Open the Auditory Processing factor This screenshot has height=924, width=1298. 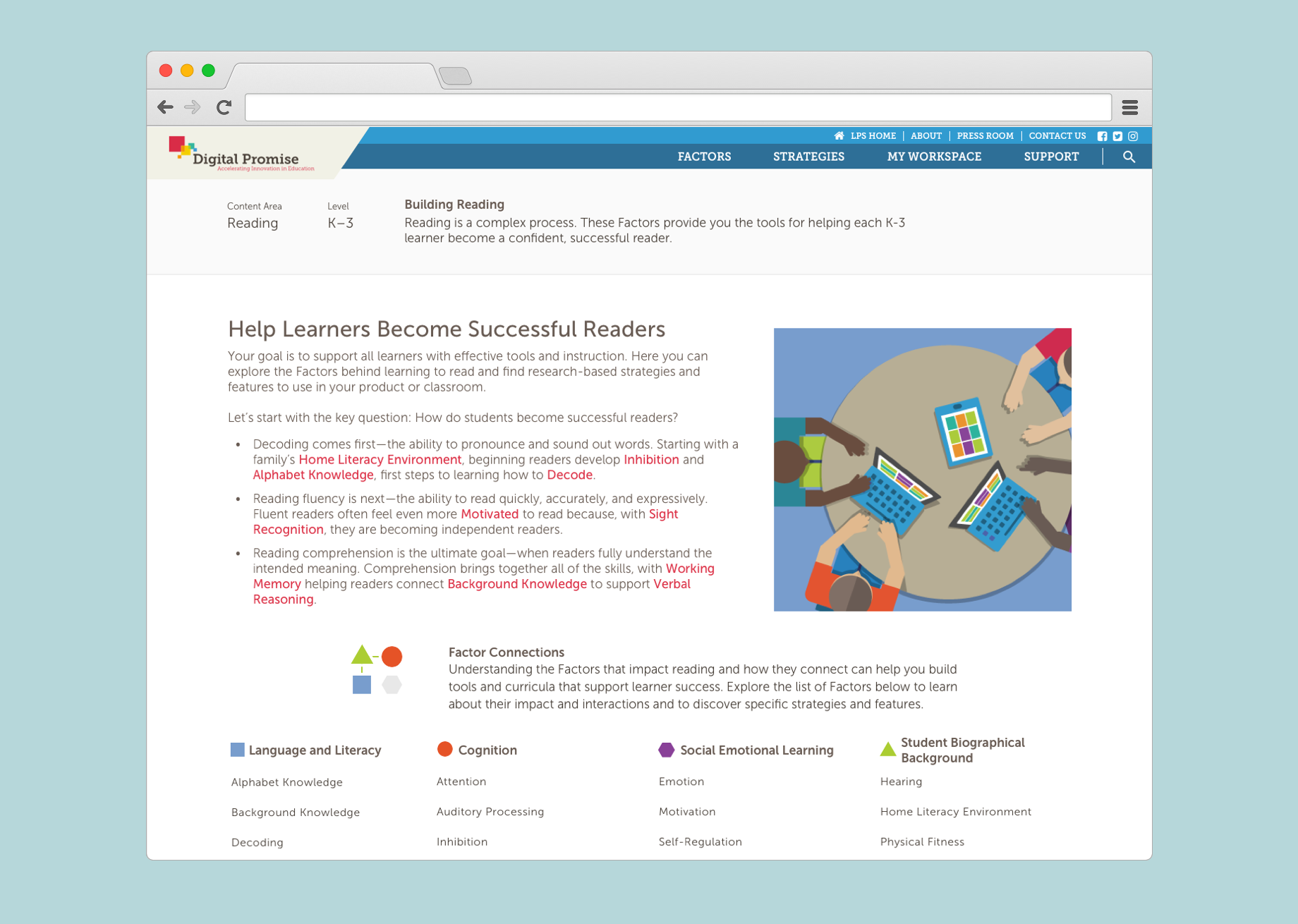coord(490,812)
